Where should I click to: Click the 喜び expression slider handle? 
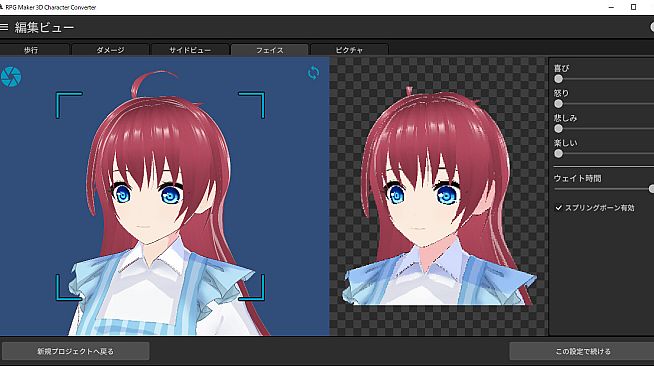558,79
